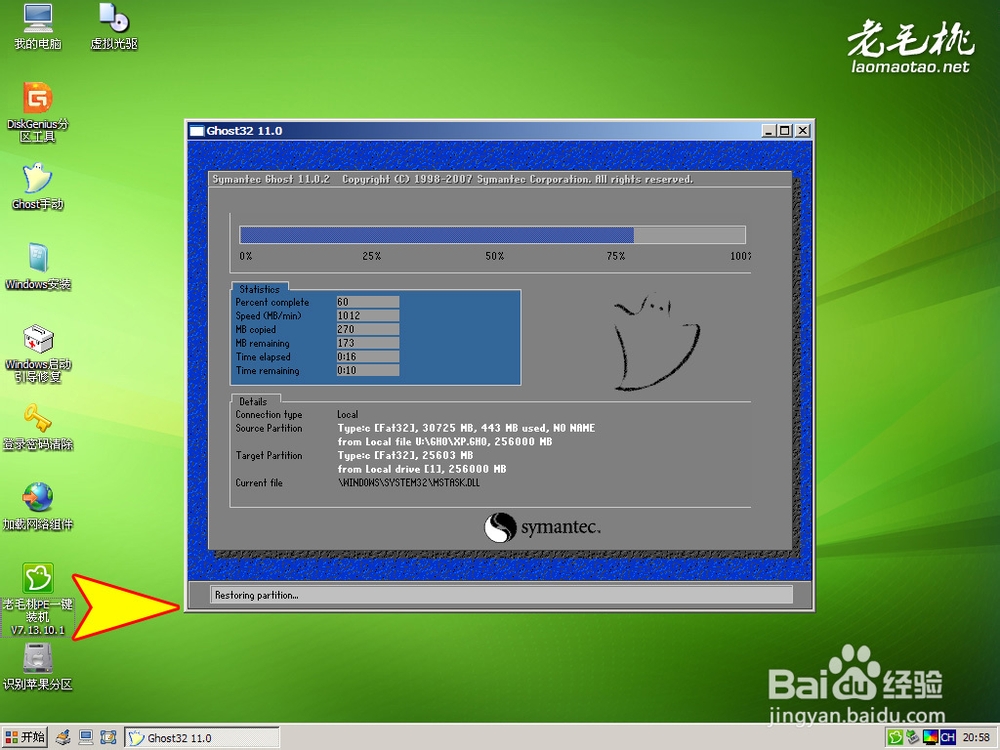Maximize the Ghost32 11.0 window
This screenshot has width=1000, height=750.
pos(785,131)
